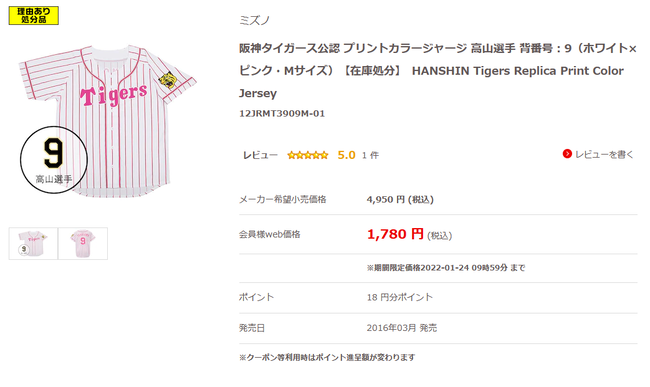Screen dimensions: 650x387
Task: Click the 1 件 review count
Action: pos(370,155)
